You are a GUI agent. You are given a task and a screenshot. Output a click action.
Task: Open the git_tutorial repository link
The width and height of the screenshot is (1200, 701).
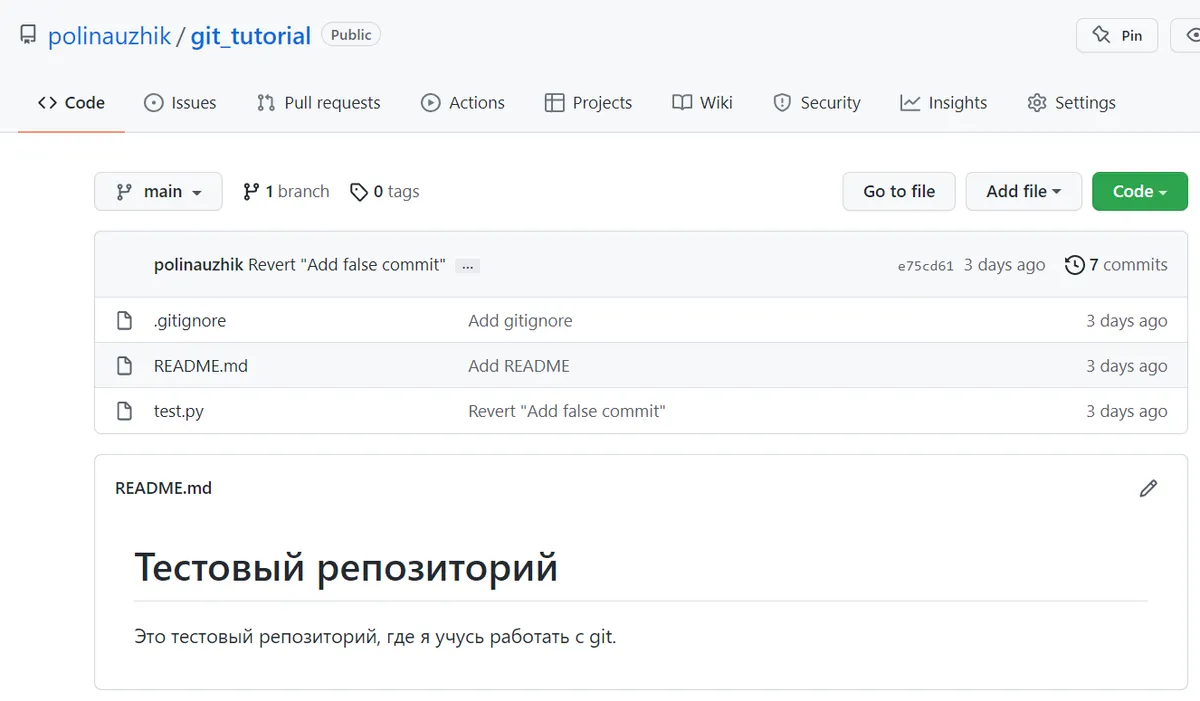coord(251,36)
